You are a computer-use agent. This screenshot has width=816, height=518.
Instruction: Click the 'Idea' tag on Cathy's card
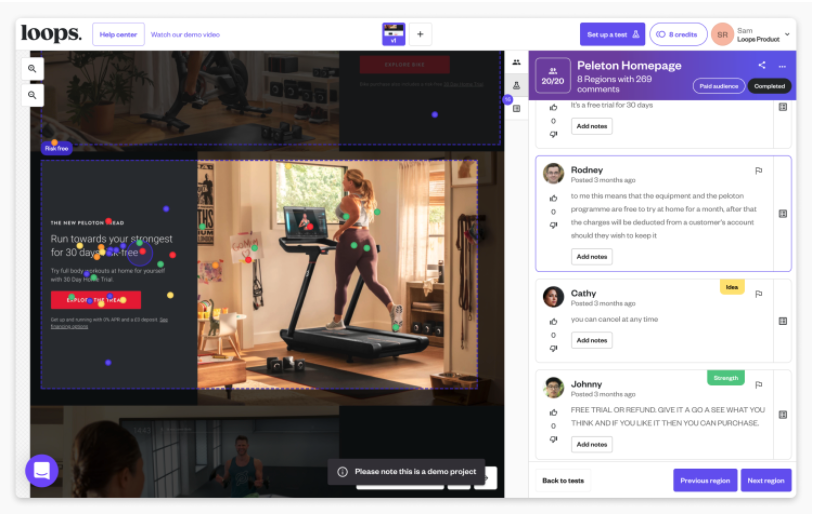point(732,287)
